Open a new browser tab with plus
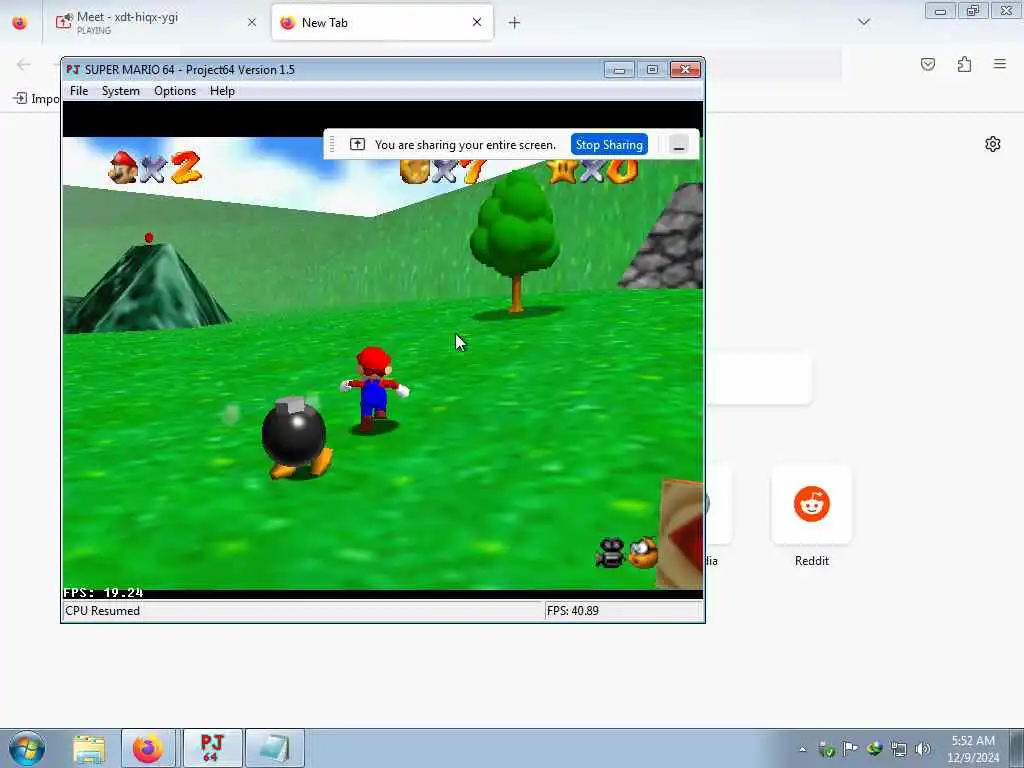The height and width of the screenshot is (768, 1024). coord(514,23)
